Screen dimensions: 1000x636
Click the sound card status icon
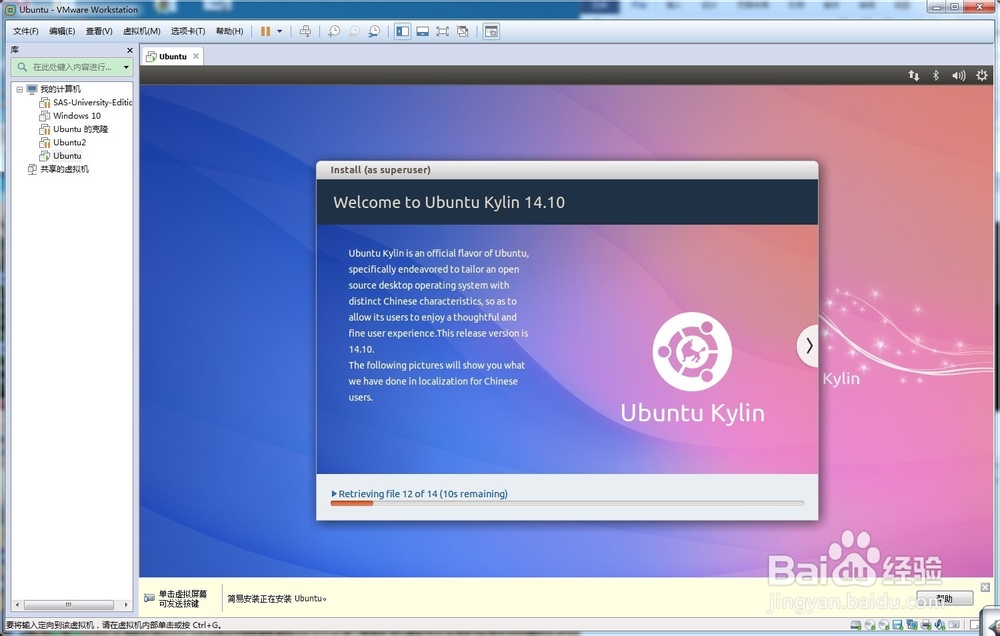pyautogui.click(x=940, y=625)
